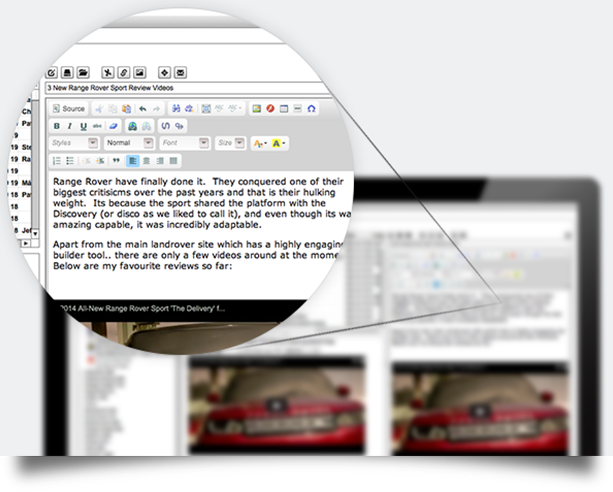This screenshot has width=613, height=492.
Task: Play the right red car video on the laptop
Action: 480,411
